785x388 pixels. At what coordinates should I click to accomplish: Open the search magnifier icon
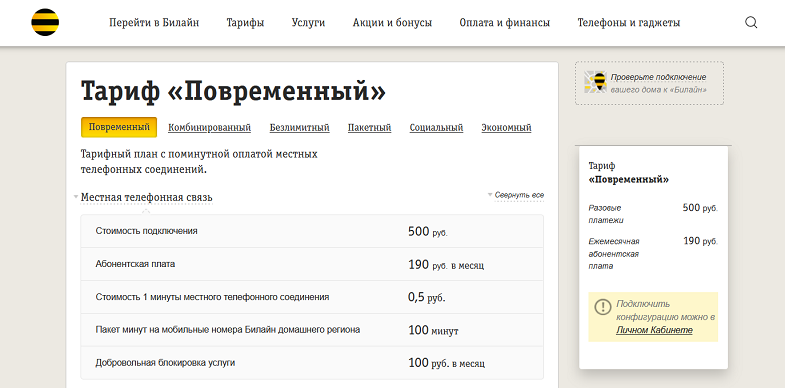[751, 23]
